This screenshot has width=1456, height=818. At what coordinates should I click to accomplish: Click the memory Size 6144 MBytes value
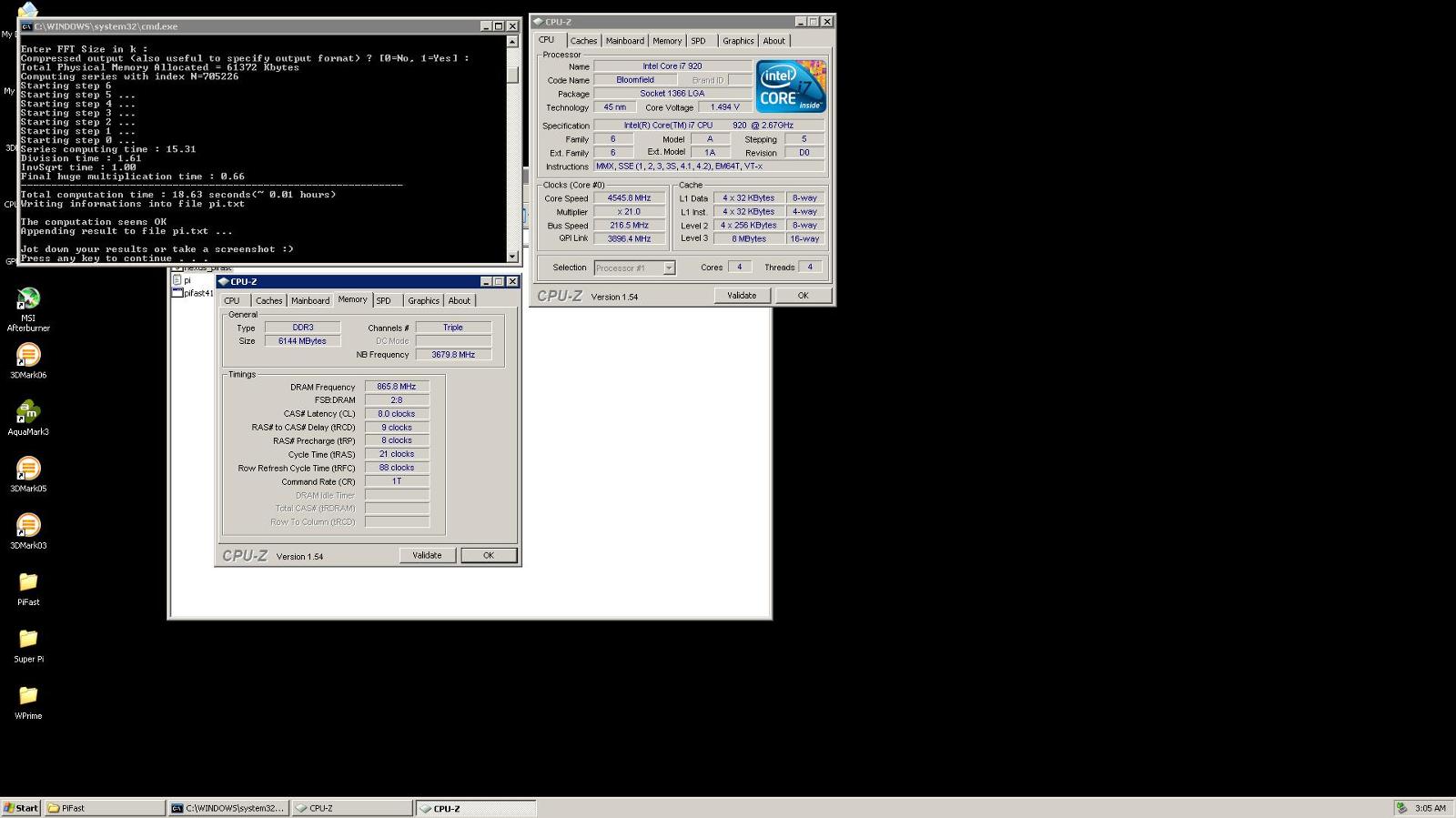coord(302,341)
